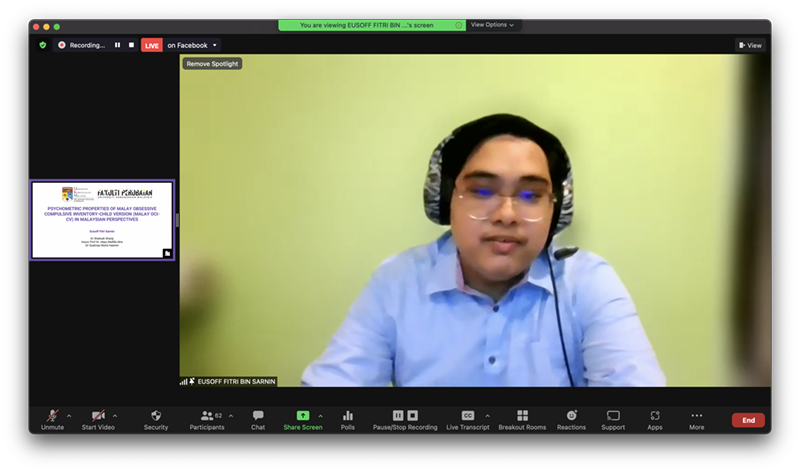The width and height of the screenshot is (800, 472).
Task: Click the red End meeting button
Action: (748, 420)
